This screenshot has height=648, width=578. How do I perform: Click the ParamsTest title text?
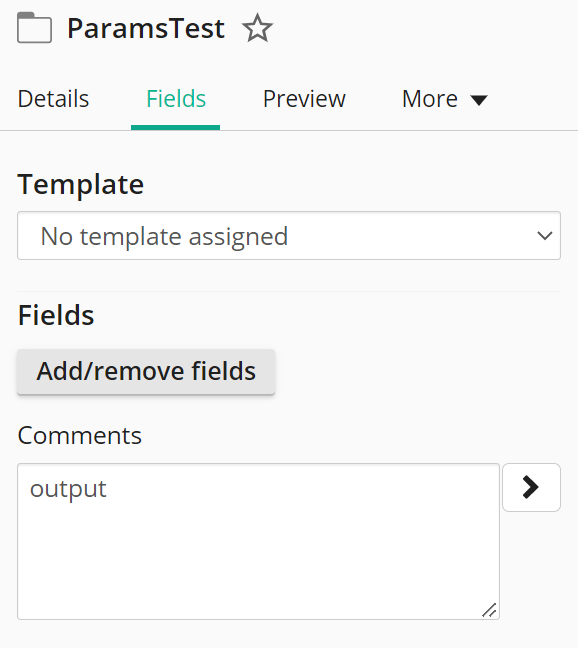(x=146, y=28)
